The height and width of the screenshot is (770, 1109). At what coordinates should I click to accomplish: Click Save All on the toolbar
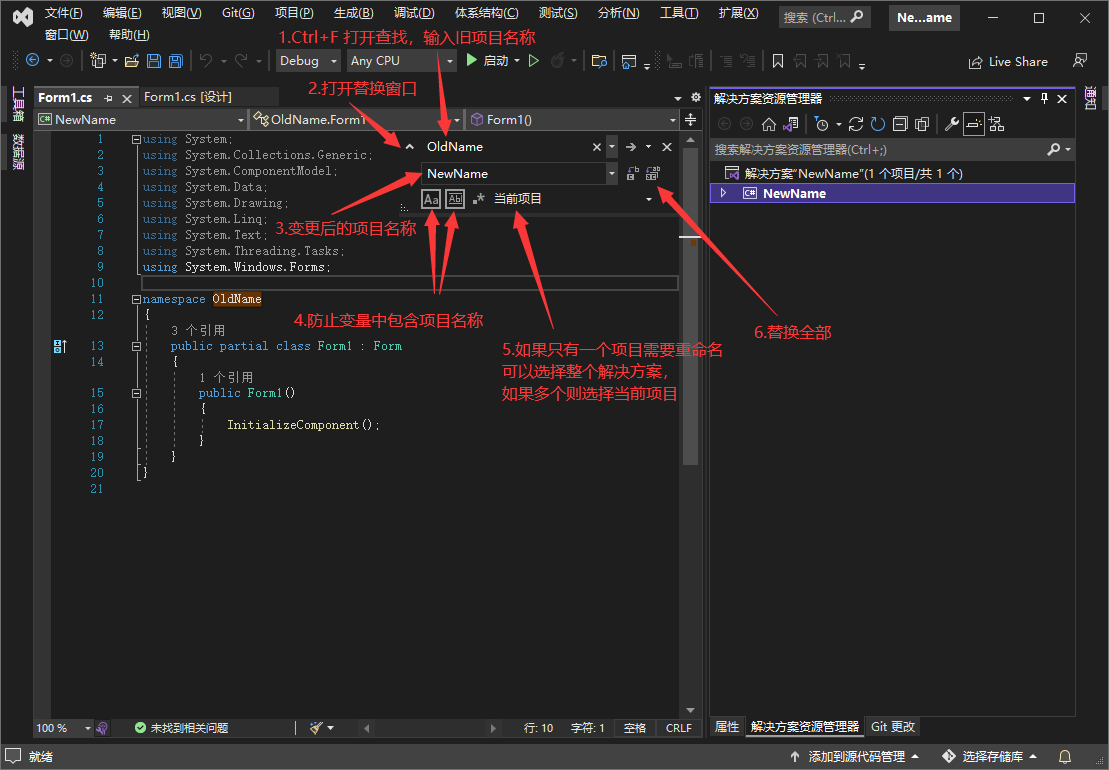[175, 61]
